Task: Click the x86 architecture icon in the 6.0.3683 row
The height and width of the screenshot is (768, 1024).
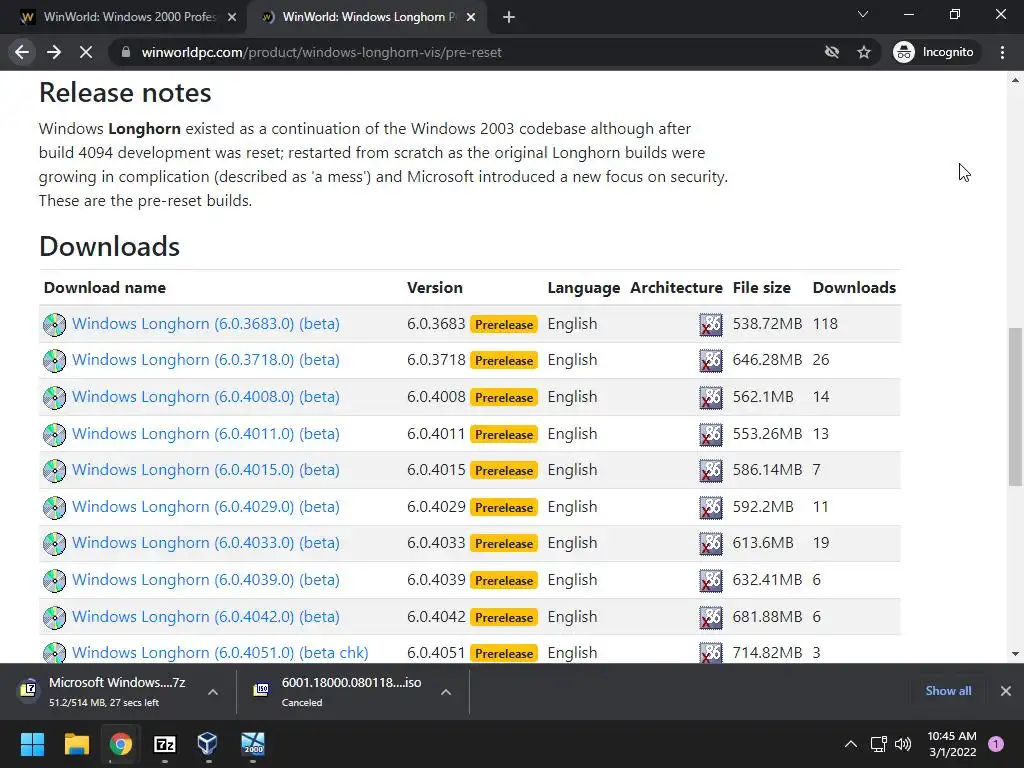Action: (x=711, y=325)
